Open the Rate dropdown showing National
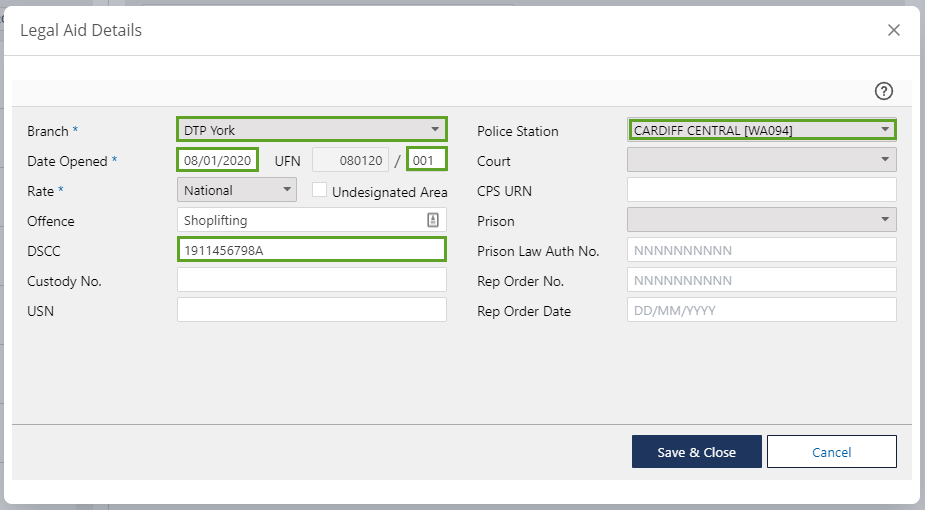 (x=237, y=190)
